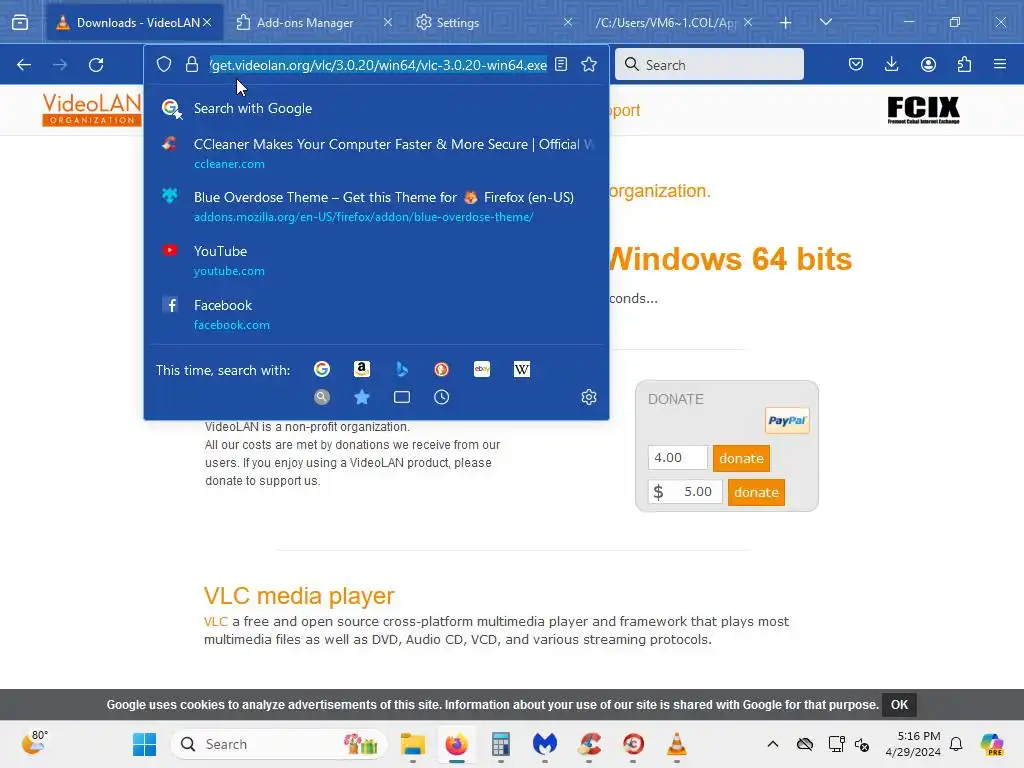Open the FCIX sponsor logo

pos(923,110)
